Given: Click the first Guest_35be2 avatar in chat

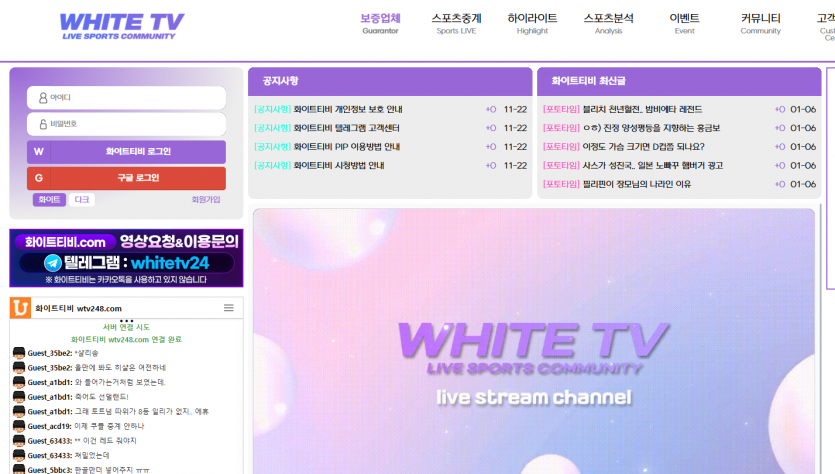Looking at the screenshot, I should tap(18, 353).
